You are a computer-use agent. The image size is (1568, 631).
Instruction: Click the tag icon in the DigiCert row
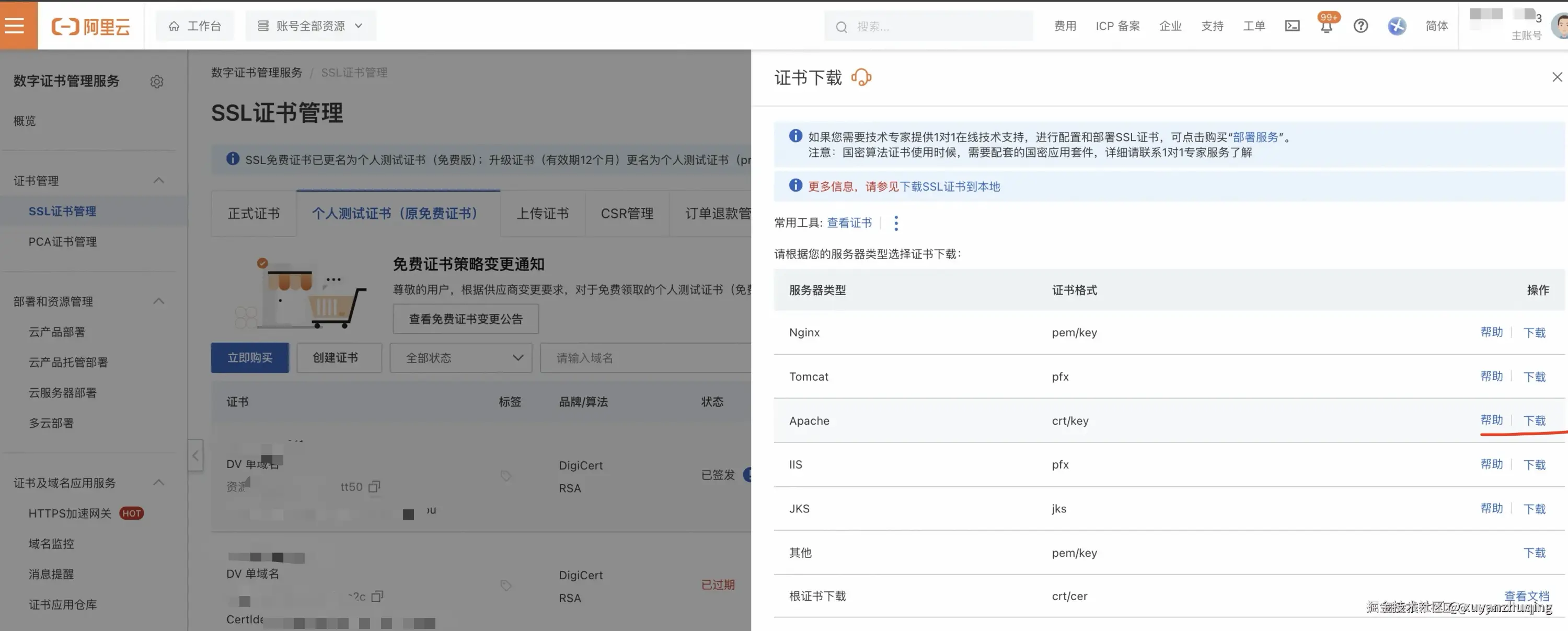[505, 476]
